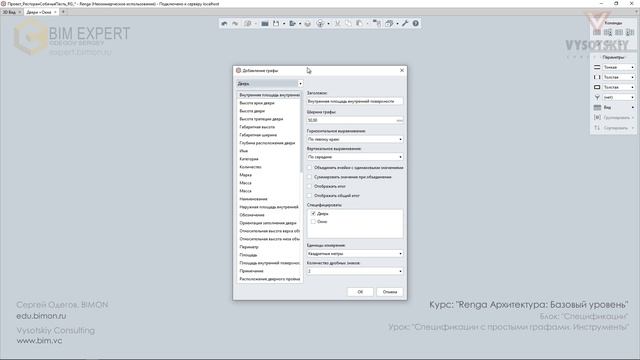This screenshot has height=360, width=640.
Task: Open the wrench settings tool
Action: pyautogui.click(x=405, y=24)
